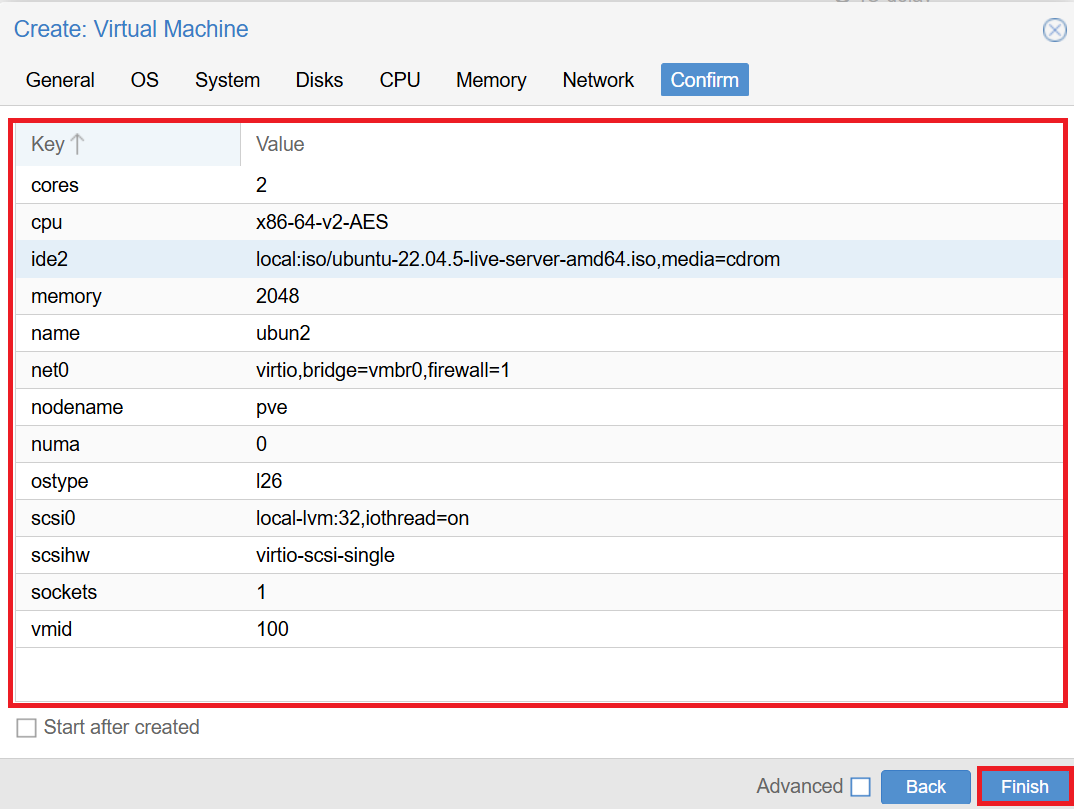Open the OS tab
This screenshot has width=1074, height=809.
pyautogui.click(x=145, y=80)
